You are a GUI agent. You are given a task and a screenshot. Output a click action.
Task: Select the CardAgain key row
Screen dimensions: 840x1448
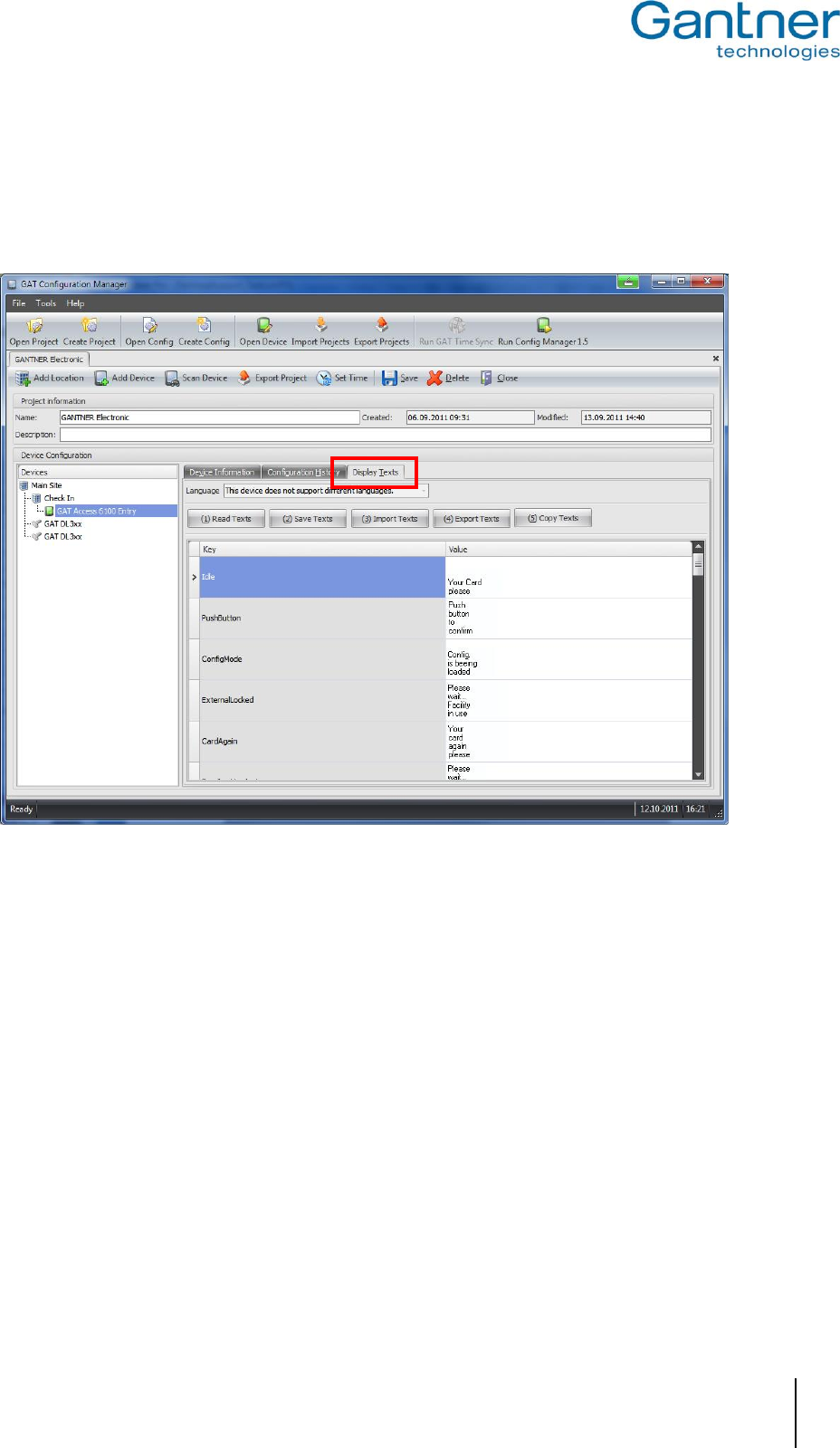tap(322, 742)
